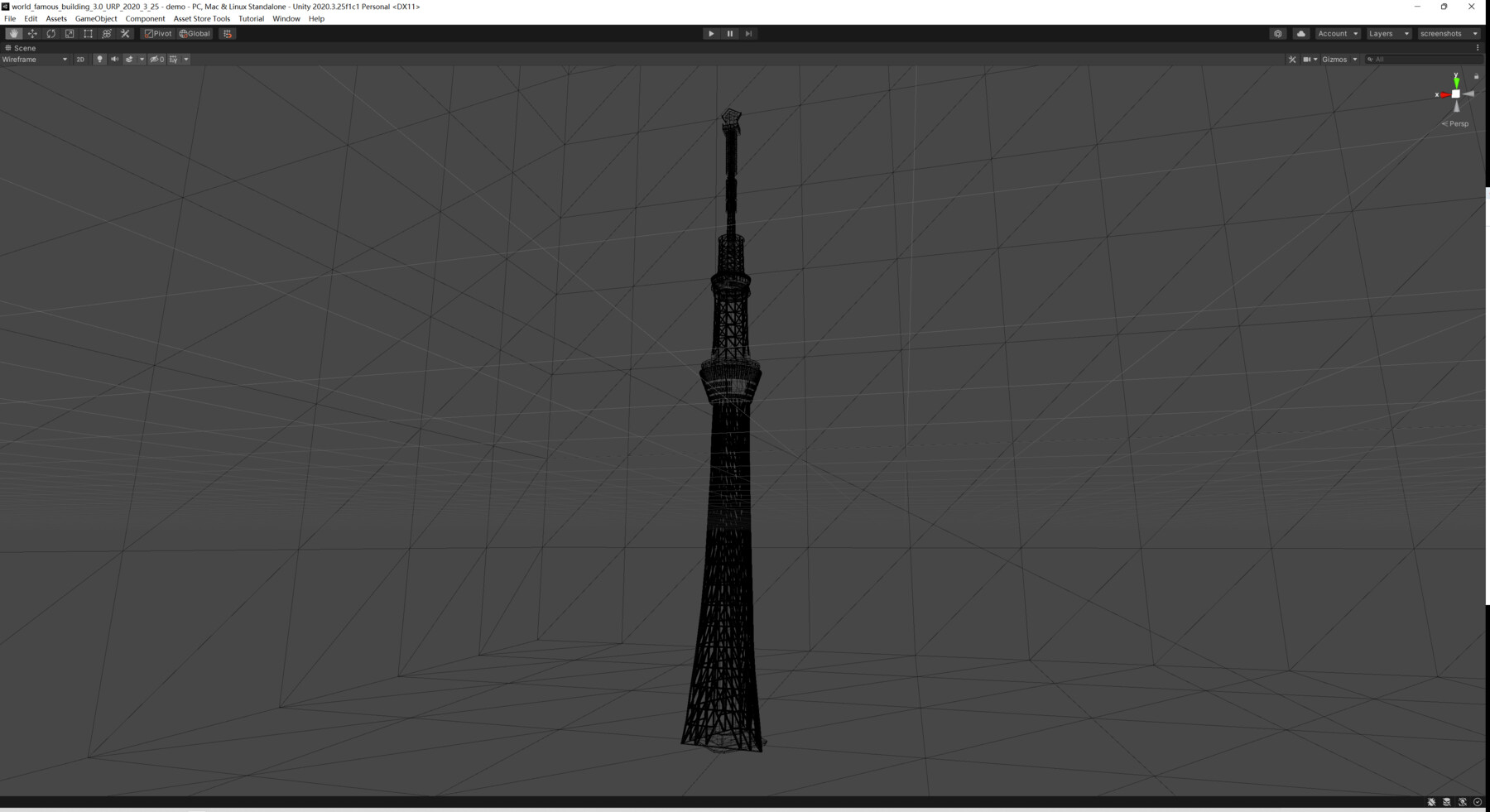The height and width of the screenshot is (812, 1490).
Task: Mute scene view audio
Action: (x=114, y=59)
